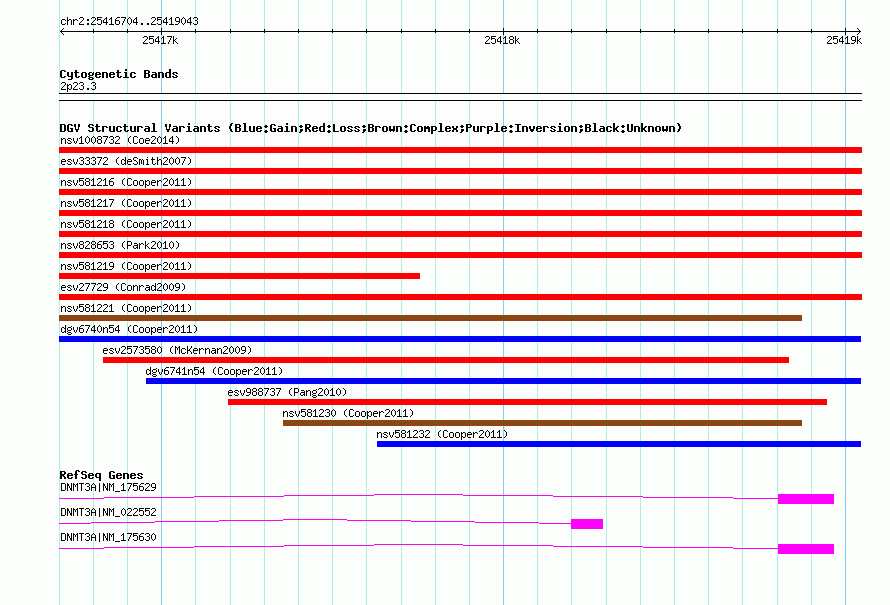Click the DNMT3A|NM_175630 exon block
This screenshot has width=890, height=605.
pyautogui.click(x=806, y=549)
